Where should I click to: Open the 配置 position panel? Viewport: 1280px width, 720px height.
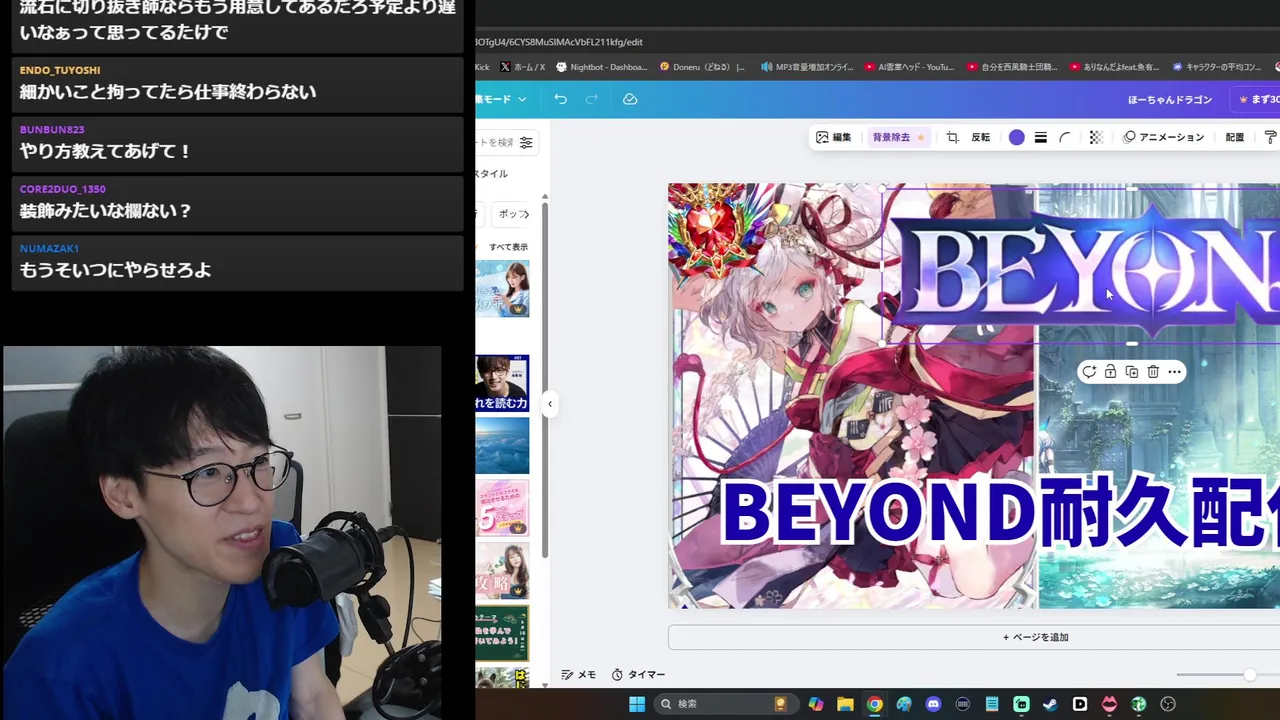[x=1235, y=137]
